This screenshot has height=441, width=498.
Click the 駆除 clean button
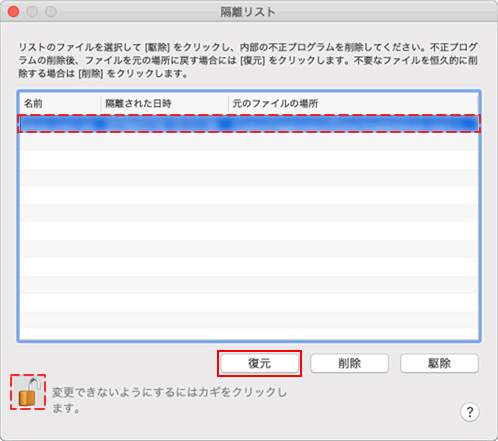(439, 363)
